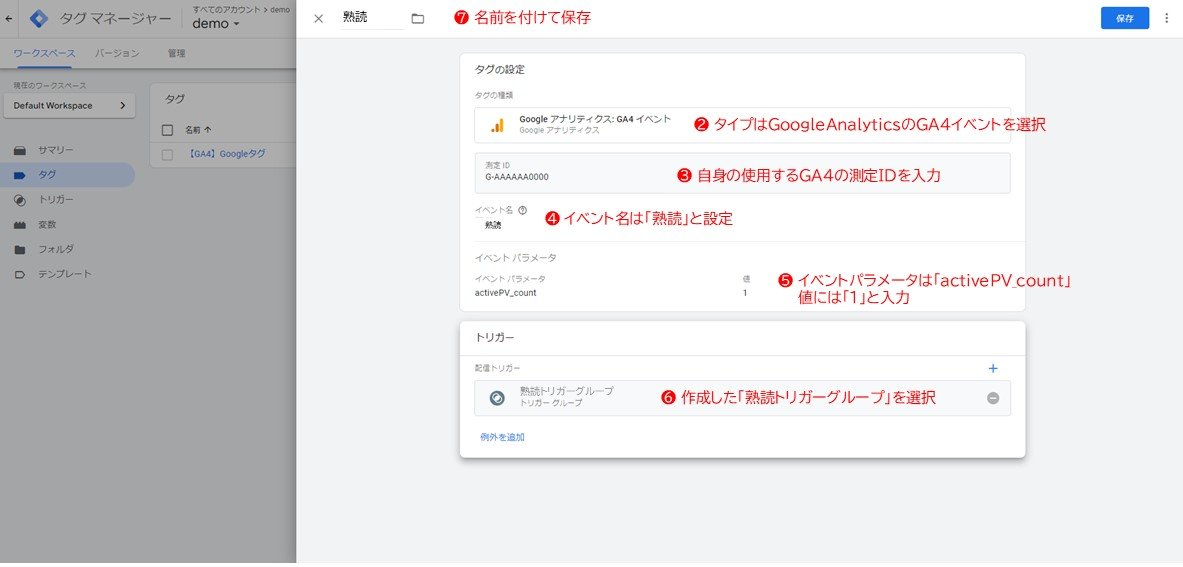Click the folder icon beside tag name

[x=418, y=19]
